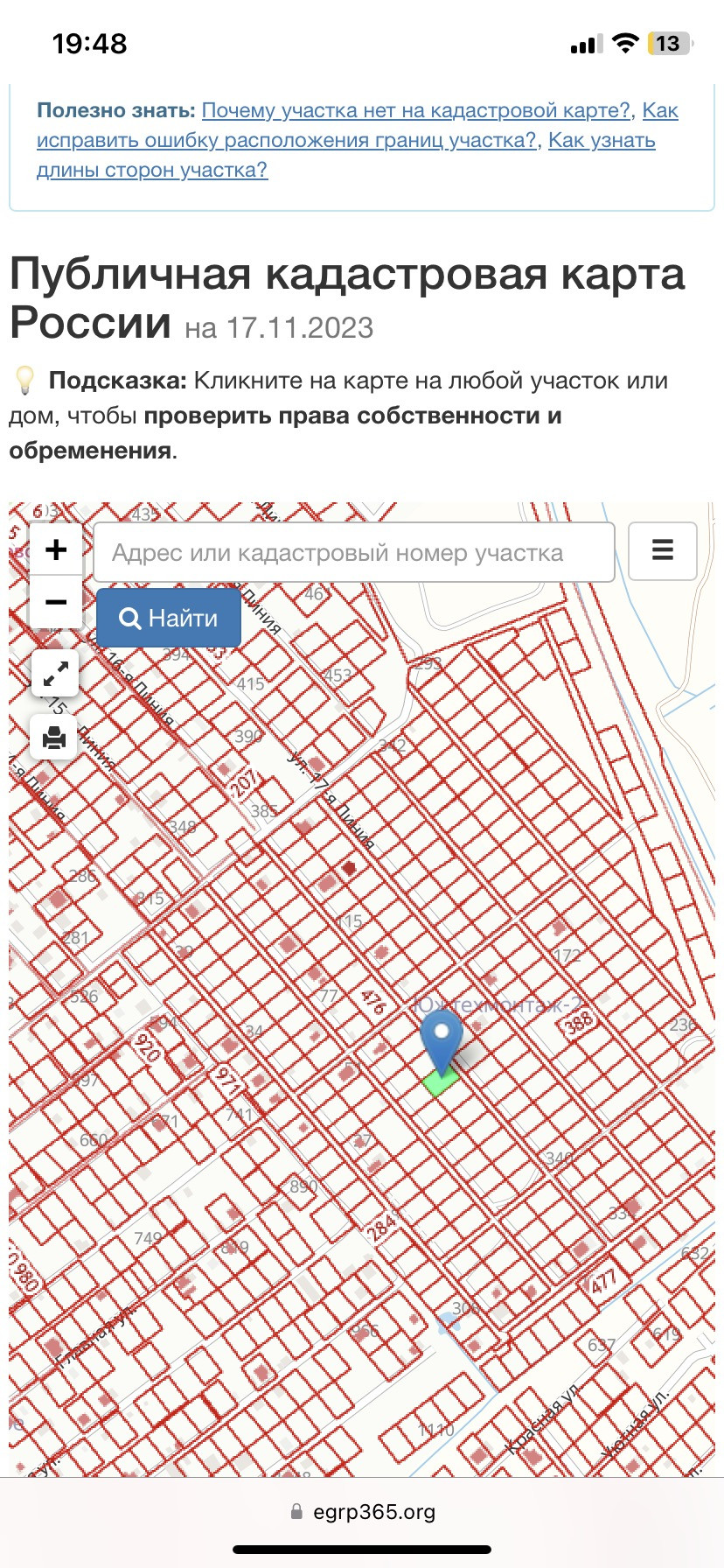
Task: Click the Найти search button
Action: pos(169,618)
